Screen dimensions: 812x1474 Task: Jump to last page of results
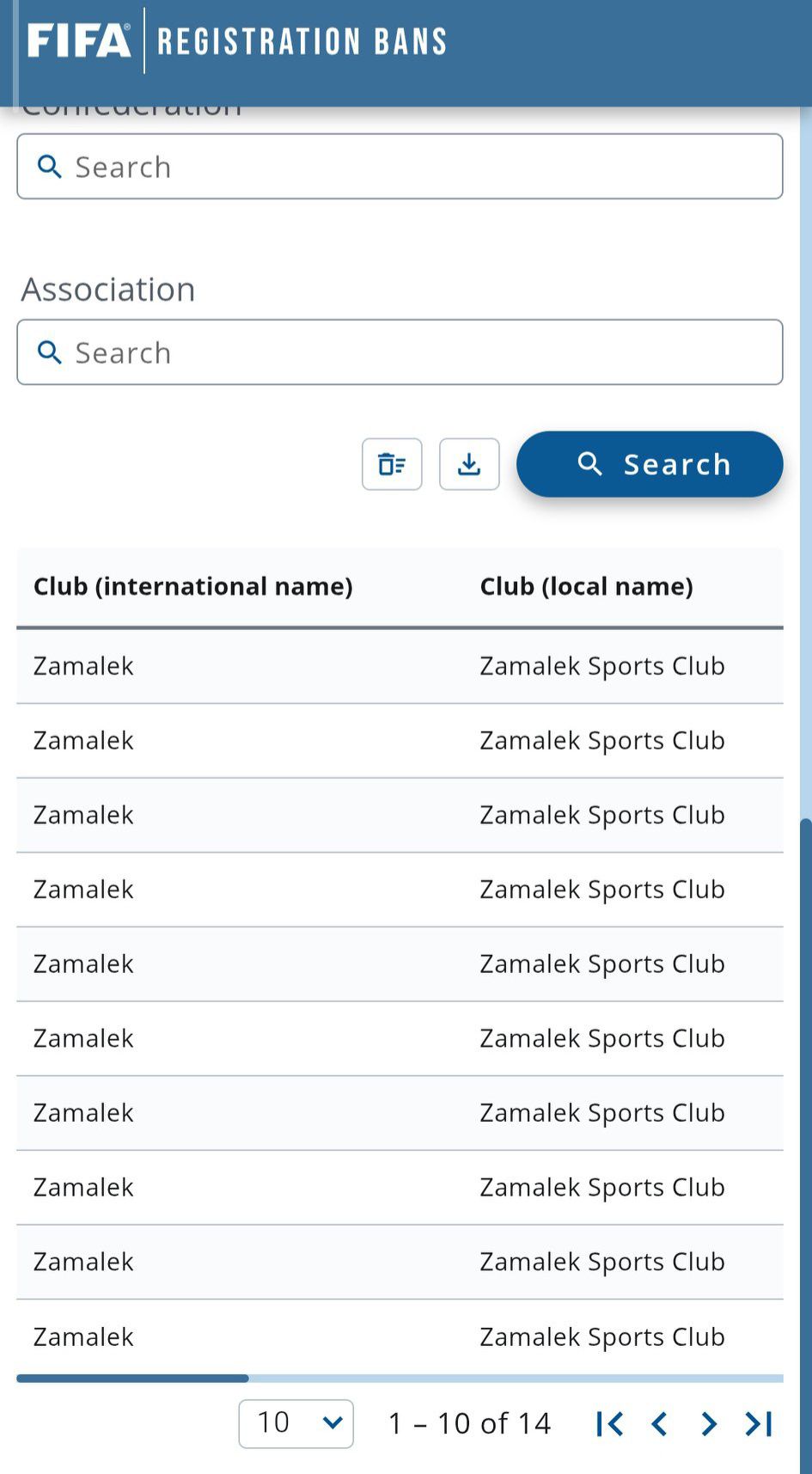tap(759, 1424)
